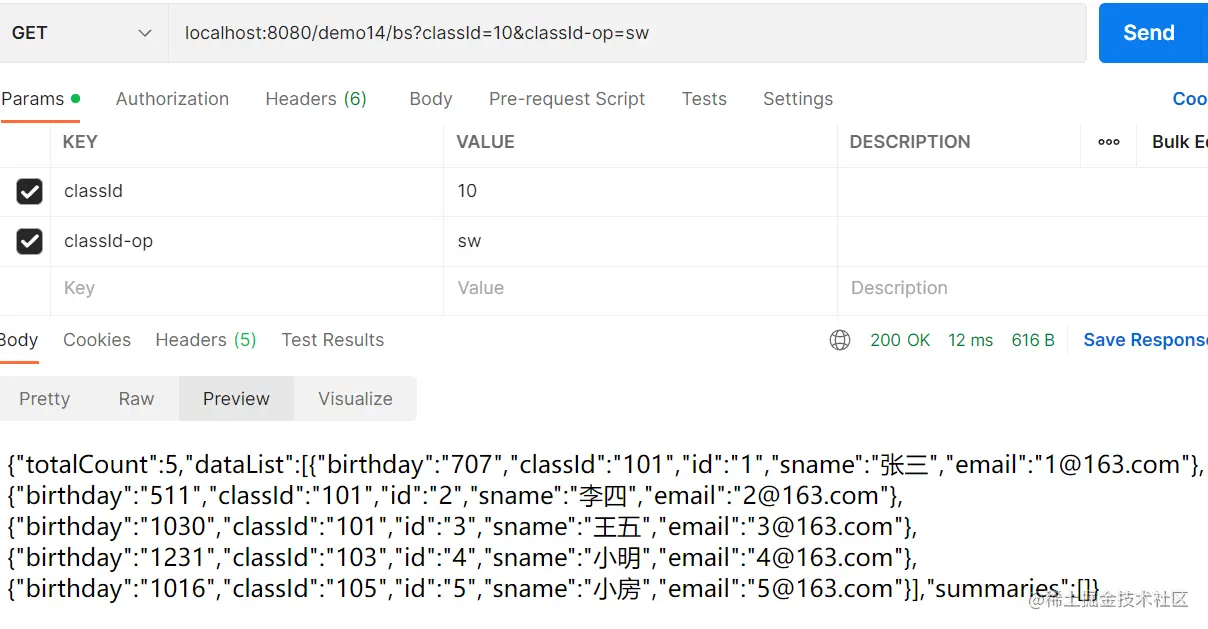
Task: Go to the Tests tab
Action: pyautogui.click(x=704, y=99)
